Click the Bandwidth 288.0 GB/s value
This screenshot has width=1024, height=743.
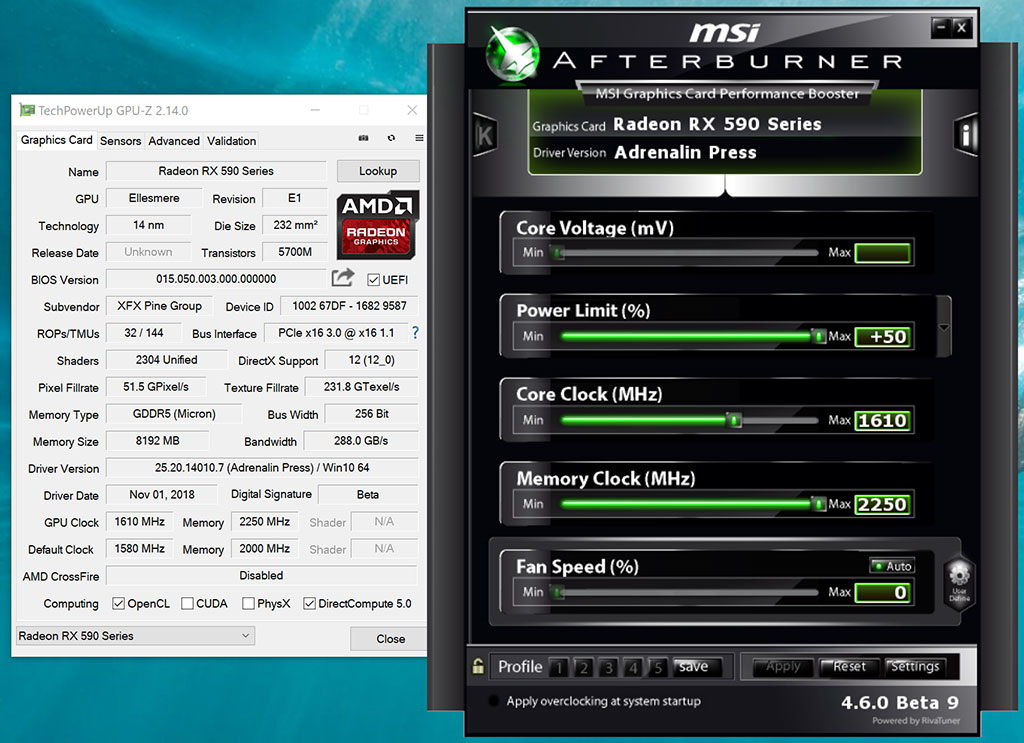click(x=361, y=441)
